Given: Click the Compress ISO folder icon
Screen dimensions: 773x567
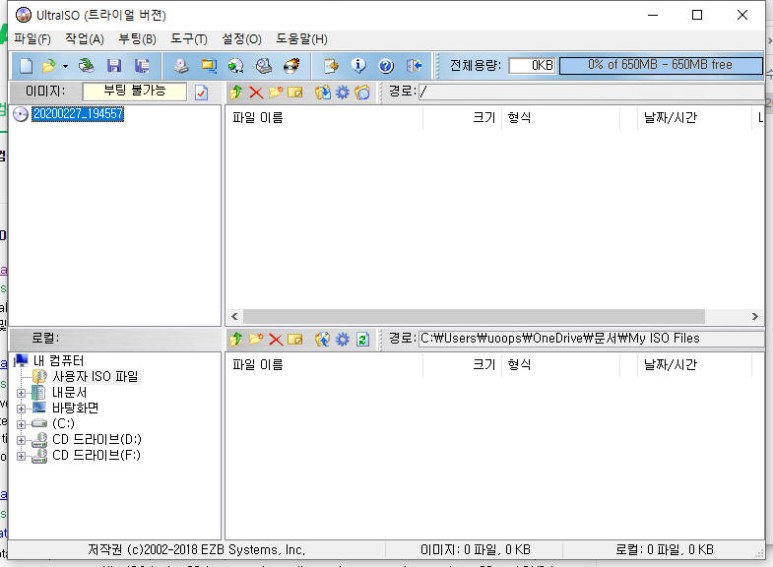Looking at the screenshot, I should click(209, 66).
